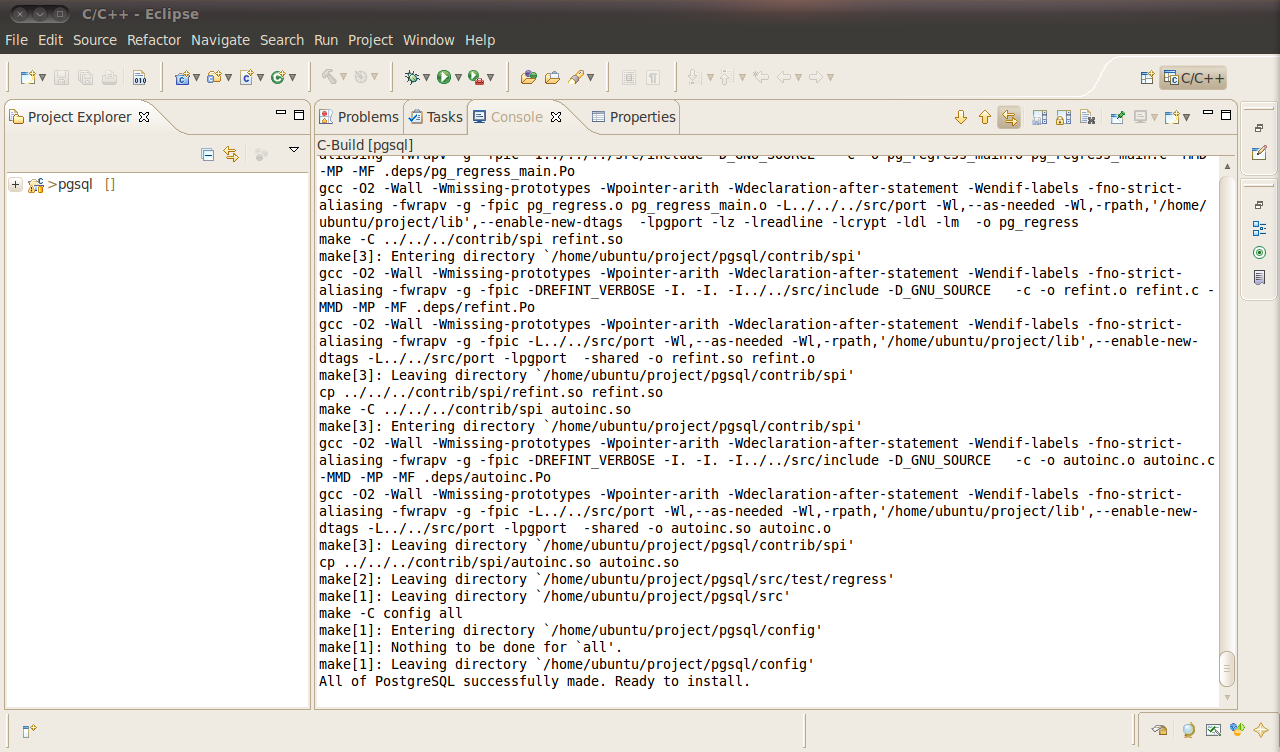Click the Debug bug icon in toolbar
Screen dimensions: 1280x752
tap(411, 77)
